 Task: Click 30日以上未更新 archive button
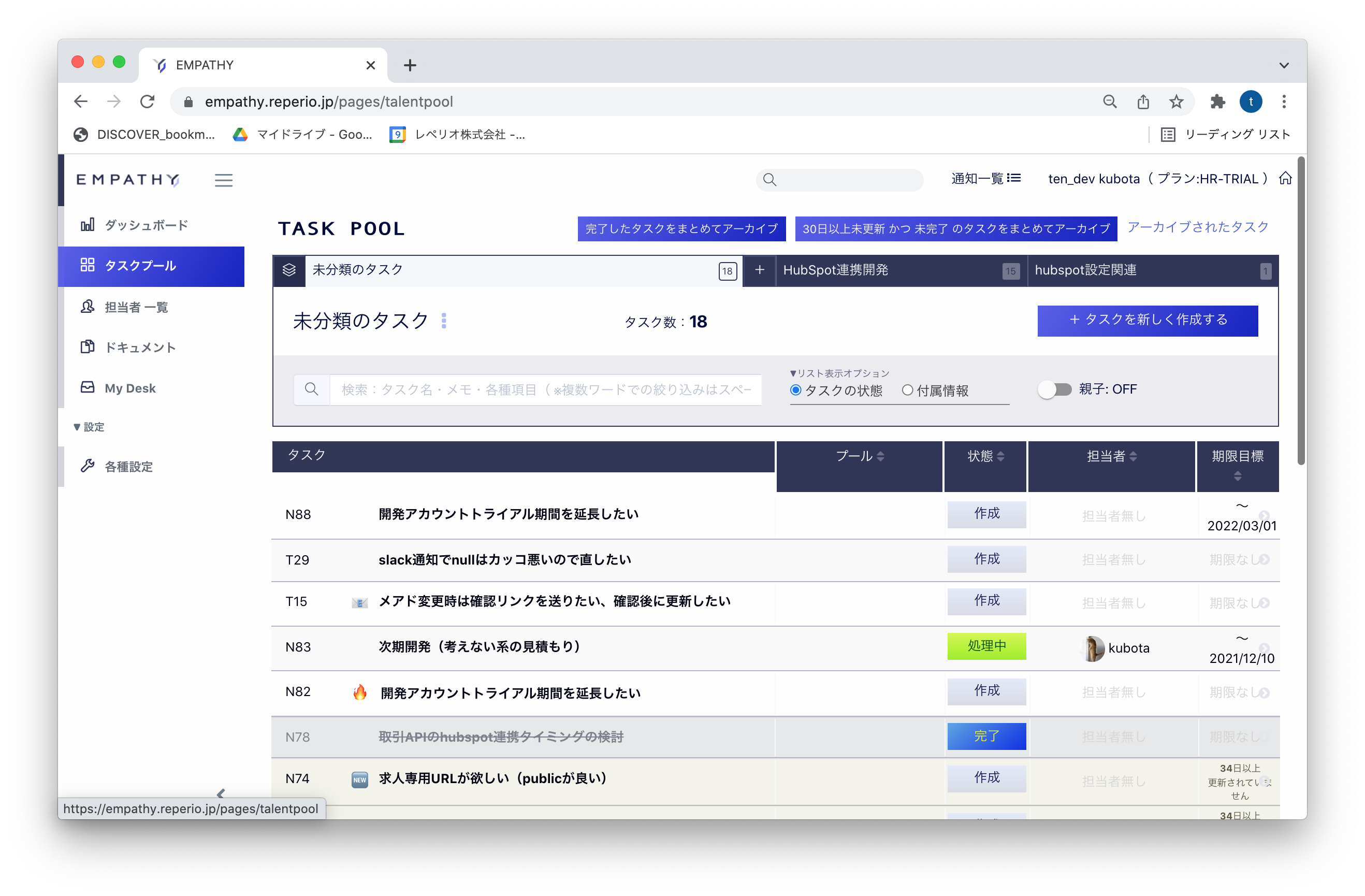point(955,229)
